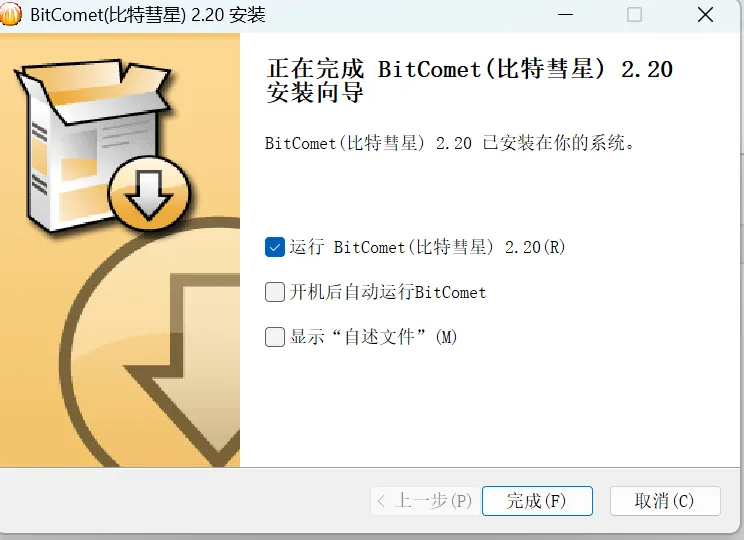Uncheck the 运行 BitComet 2.20(R) checkbox
This screenshot has width=744, height=540.
coord(275,247)
